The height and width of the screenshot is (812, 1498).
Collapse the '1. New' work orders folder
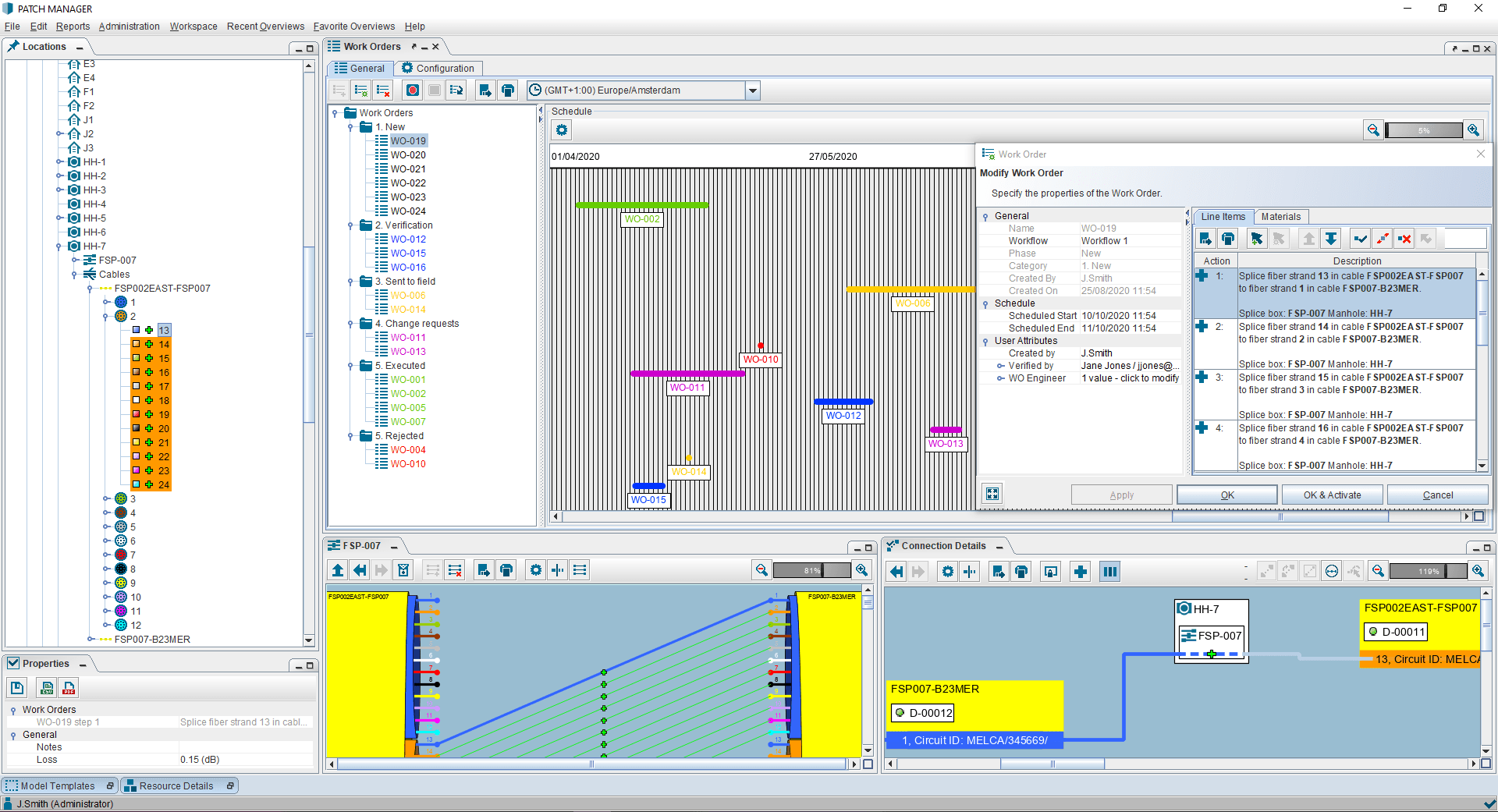[x=350, y=127]
